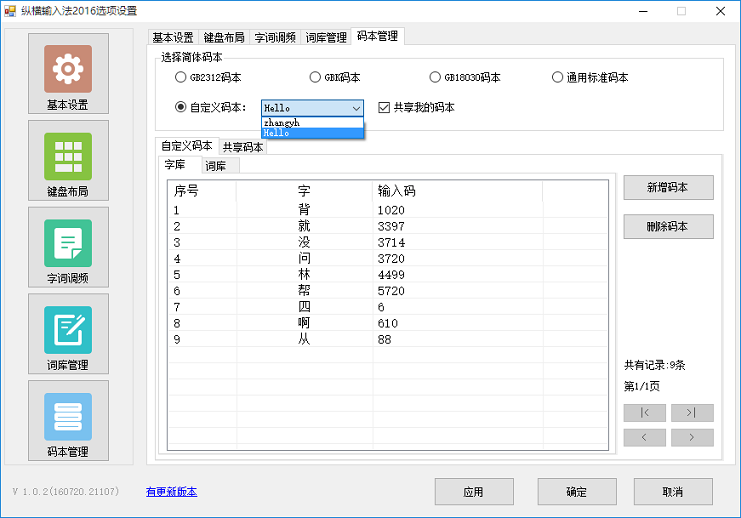741x518 pixels.
Task: Select the 键盘布局 green grid icon
Action: point(68,156)
